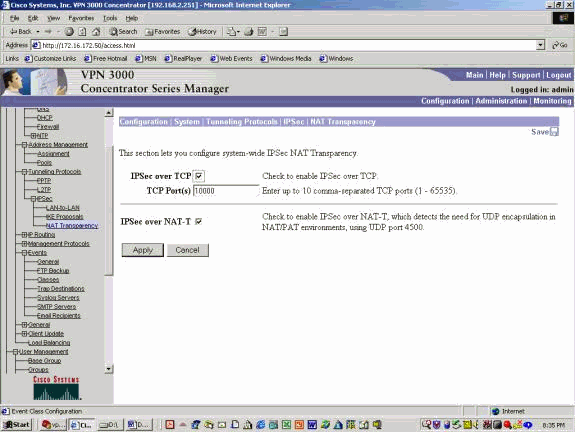Screen dimensions: 575x432
Task: Open the Back button history dropdown
Action: (x=38, y=32)
